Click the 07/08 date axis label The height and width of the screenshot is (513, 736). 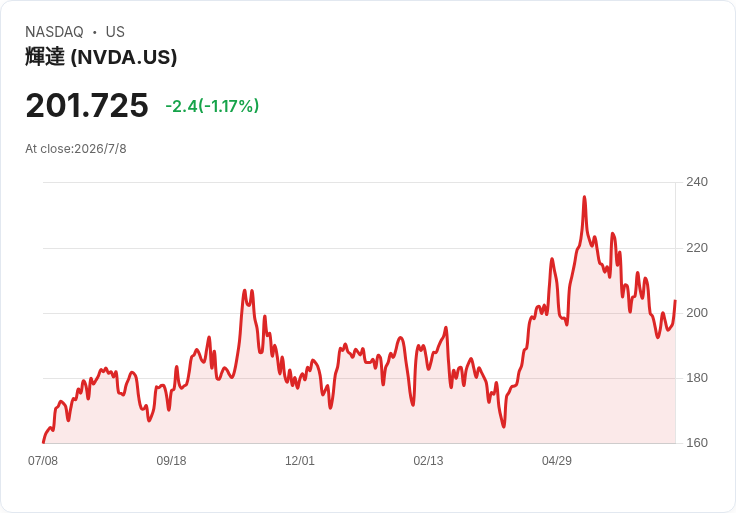[43, 460]
